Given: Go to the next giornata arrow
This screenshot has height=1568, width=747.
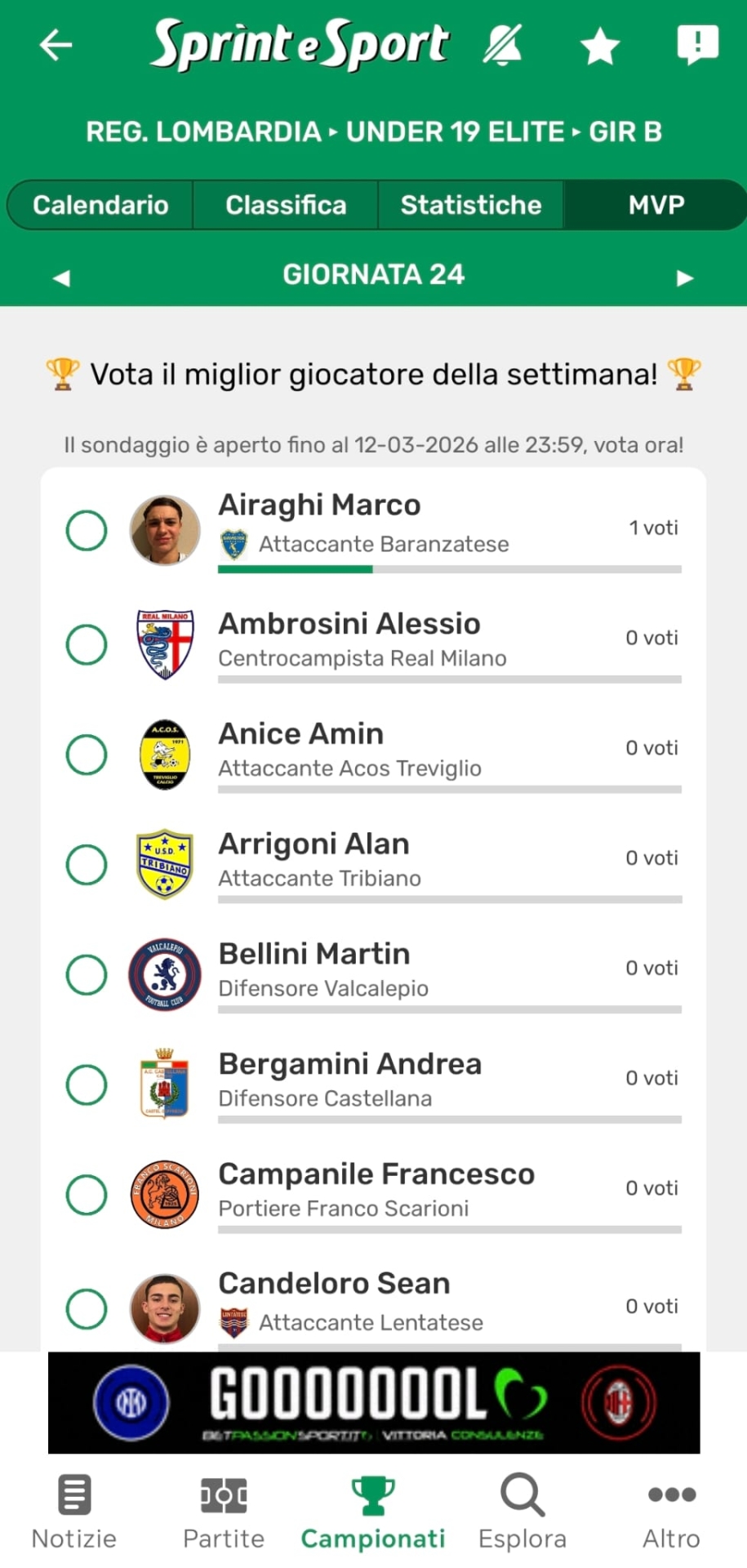Looking at the screenshot, I should tap(685, 278).
